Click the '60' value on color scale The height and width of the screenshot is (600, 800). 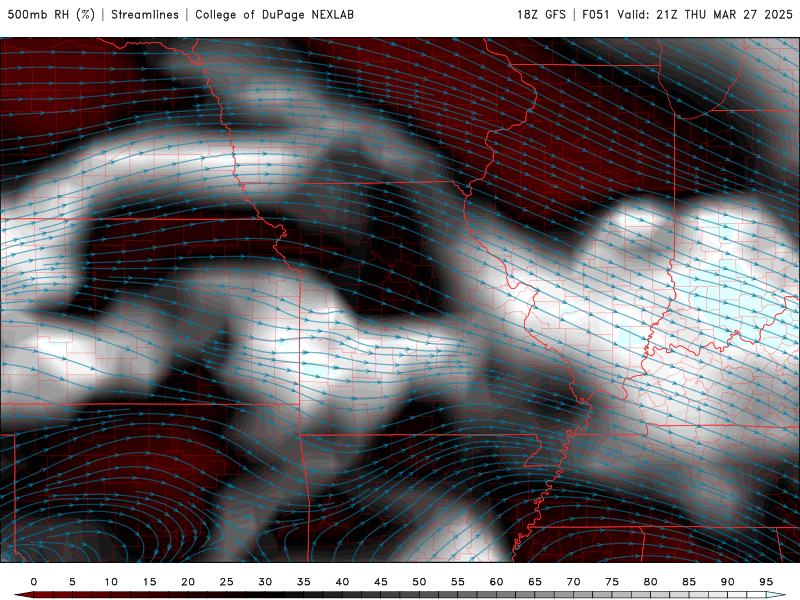(x=496, y=582)
